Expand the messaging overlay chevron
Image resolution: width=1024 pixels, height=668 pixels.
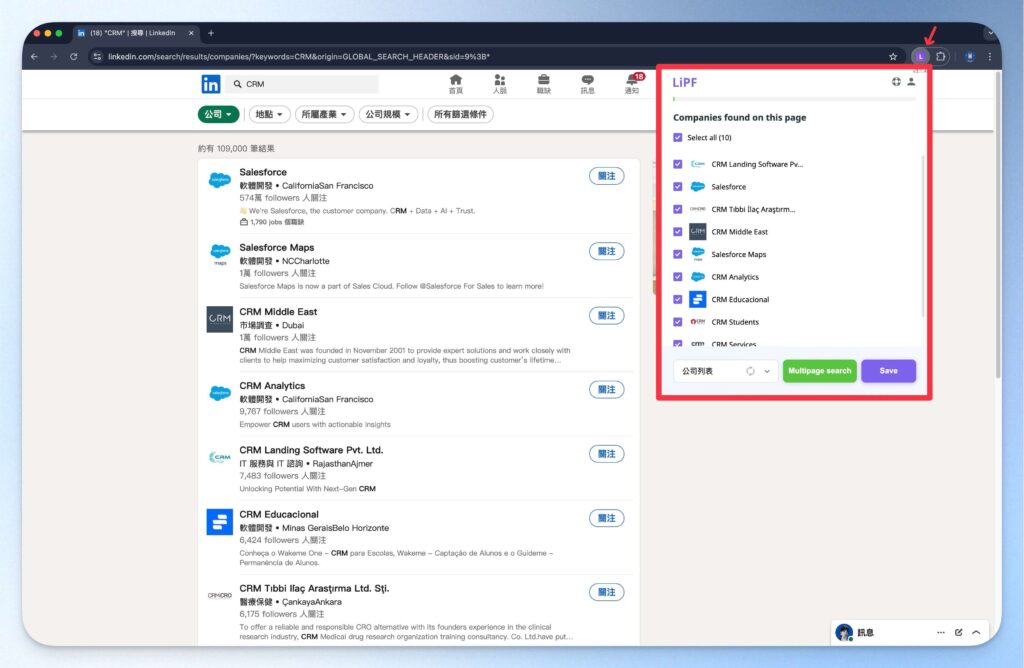(x=976, y=632)
